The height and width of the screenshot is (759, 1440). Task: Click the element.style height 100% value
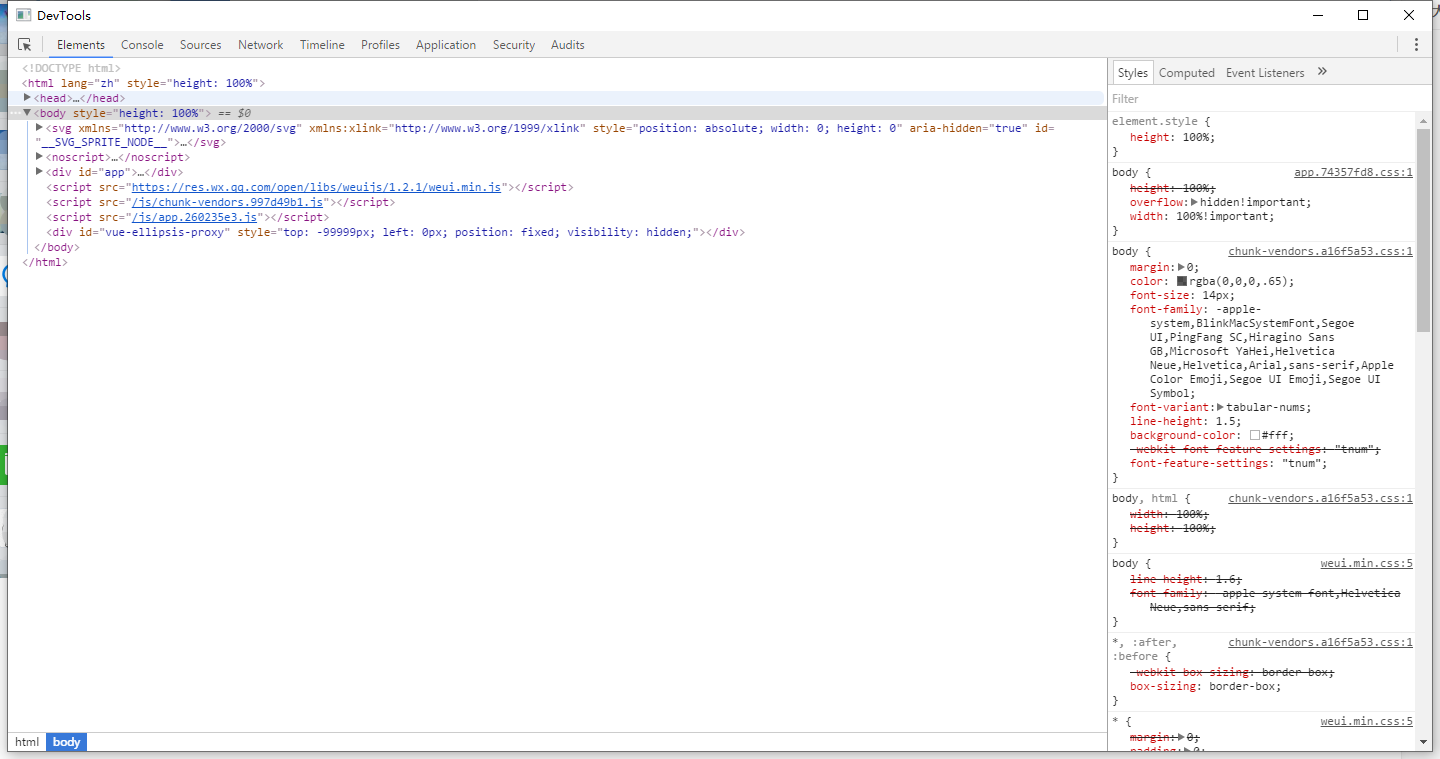[1196, 137]
